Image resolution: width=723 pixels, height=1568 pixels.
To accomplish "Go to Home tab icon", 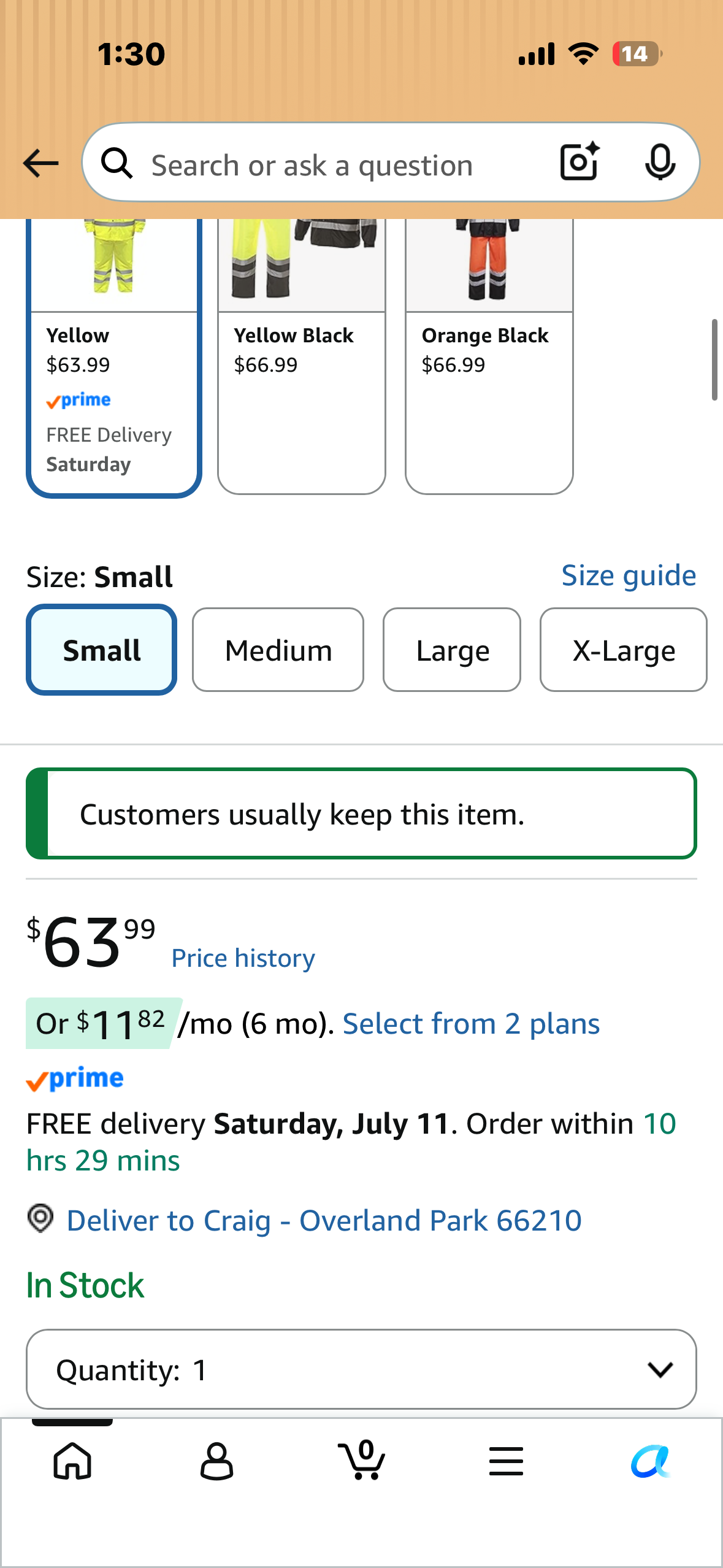I will (72, 1461).
